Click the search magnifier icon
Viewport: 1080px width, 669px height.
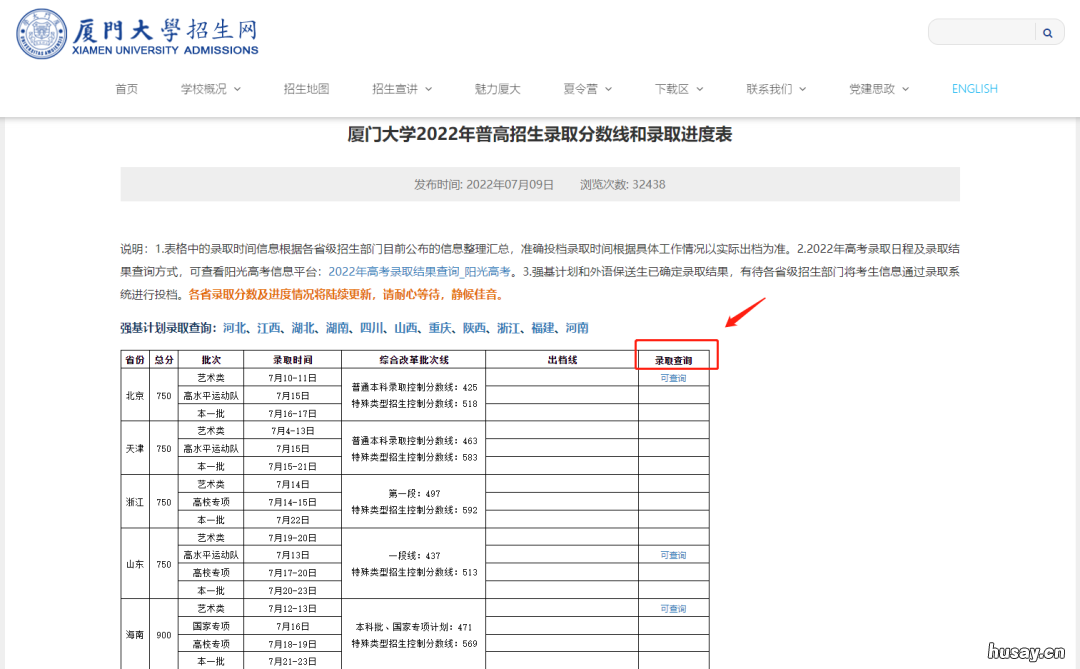tap(1047, 32)
